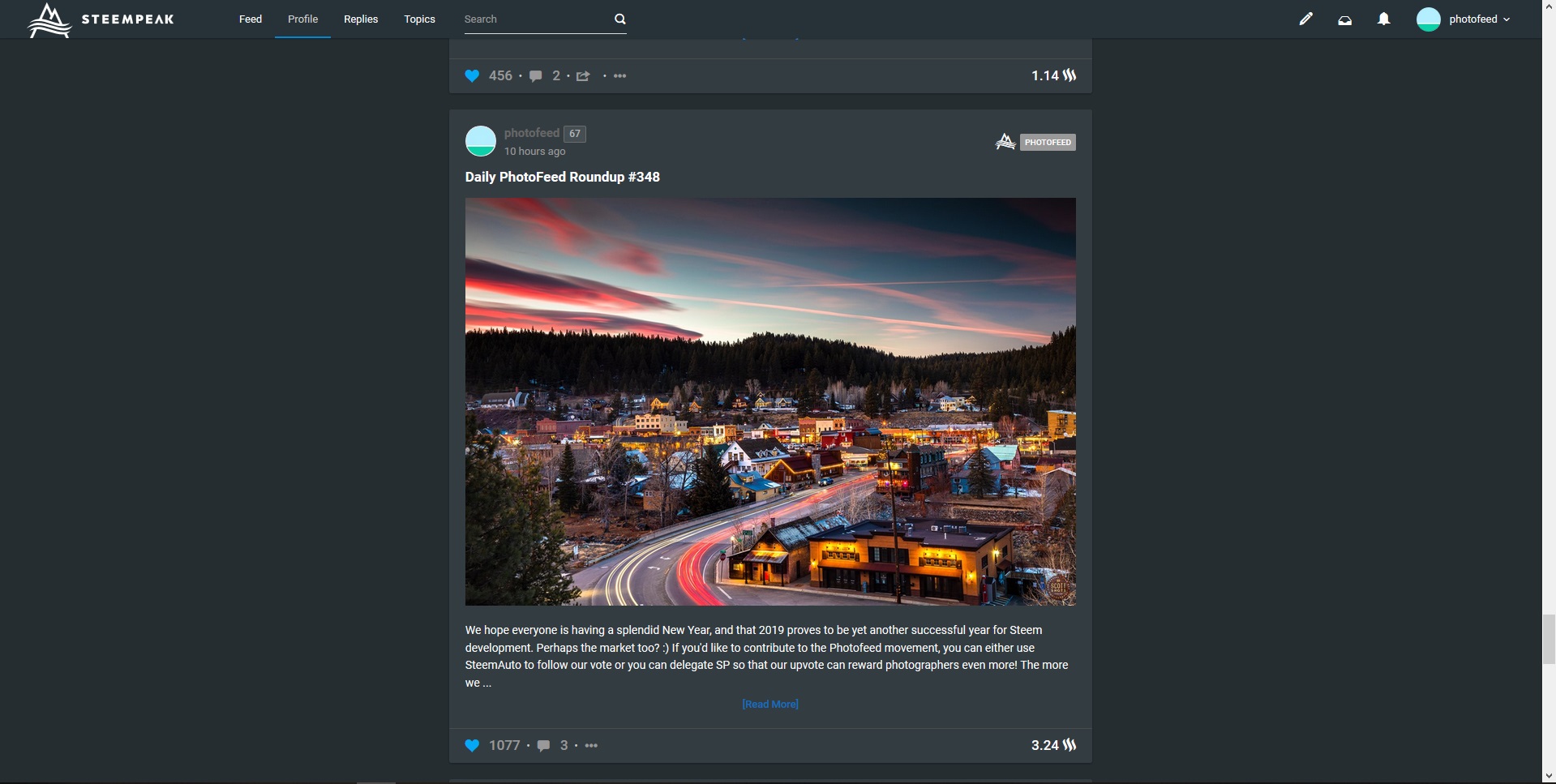Click the Read More link
1556x784 pixels.
tap(769, 704)
